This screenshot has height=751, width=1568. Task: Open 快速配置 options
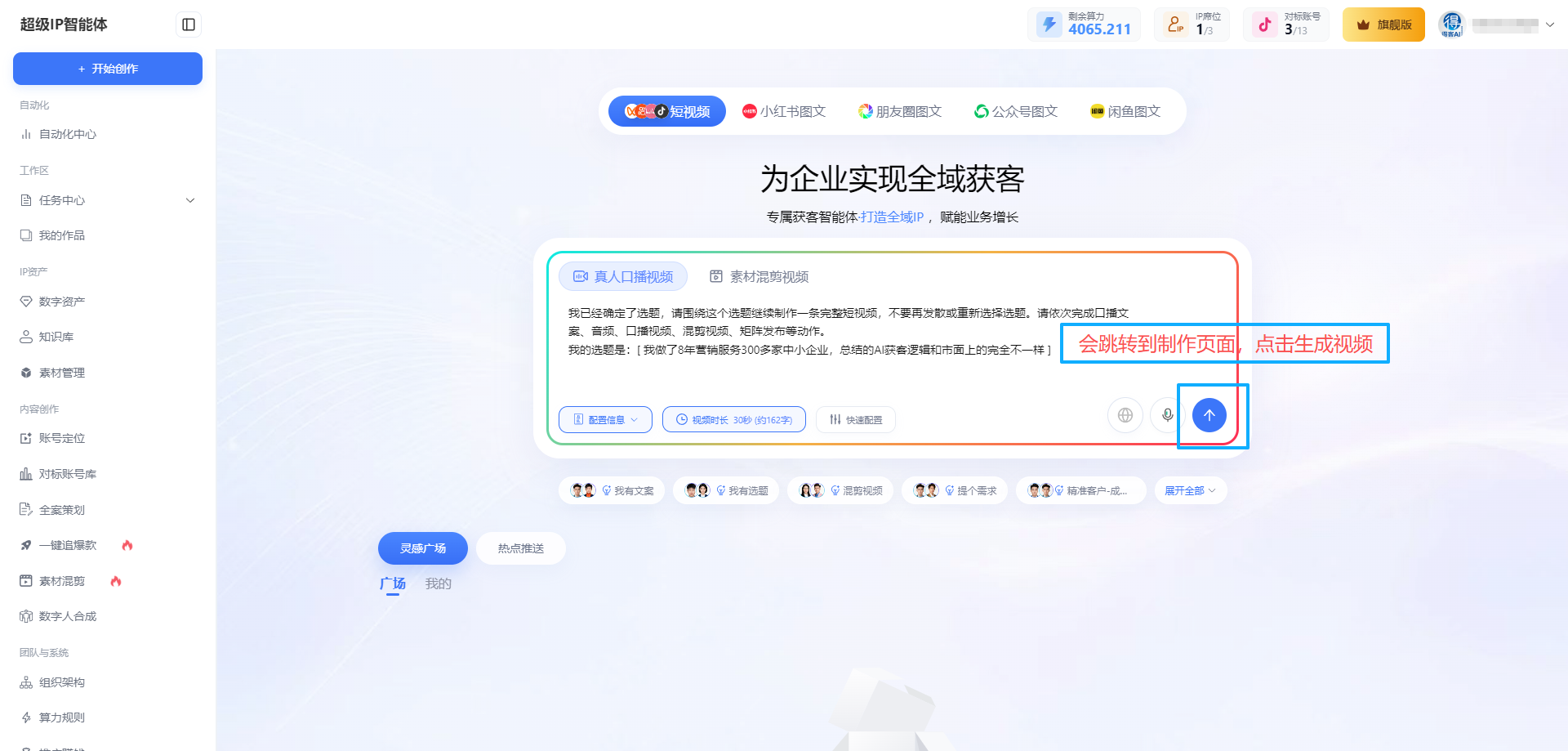coord(856,419)
